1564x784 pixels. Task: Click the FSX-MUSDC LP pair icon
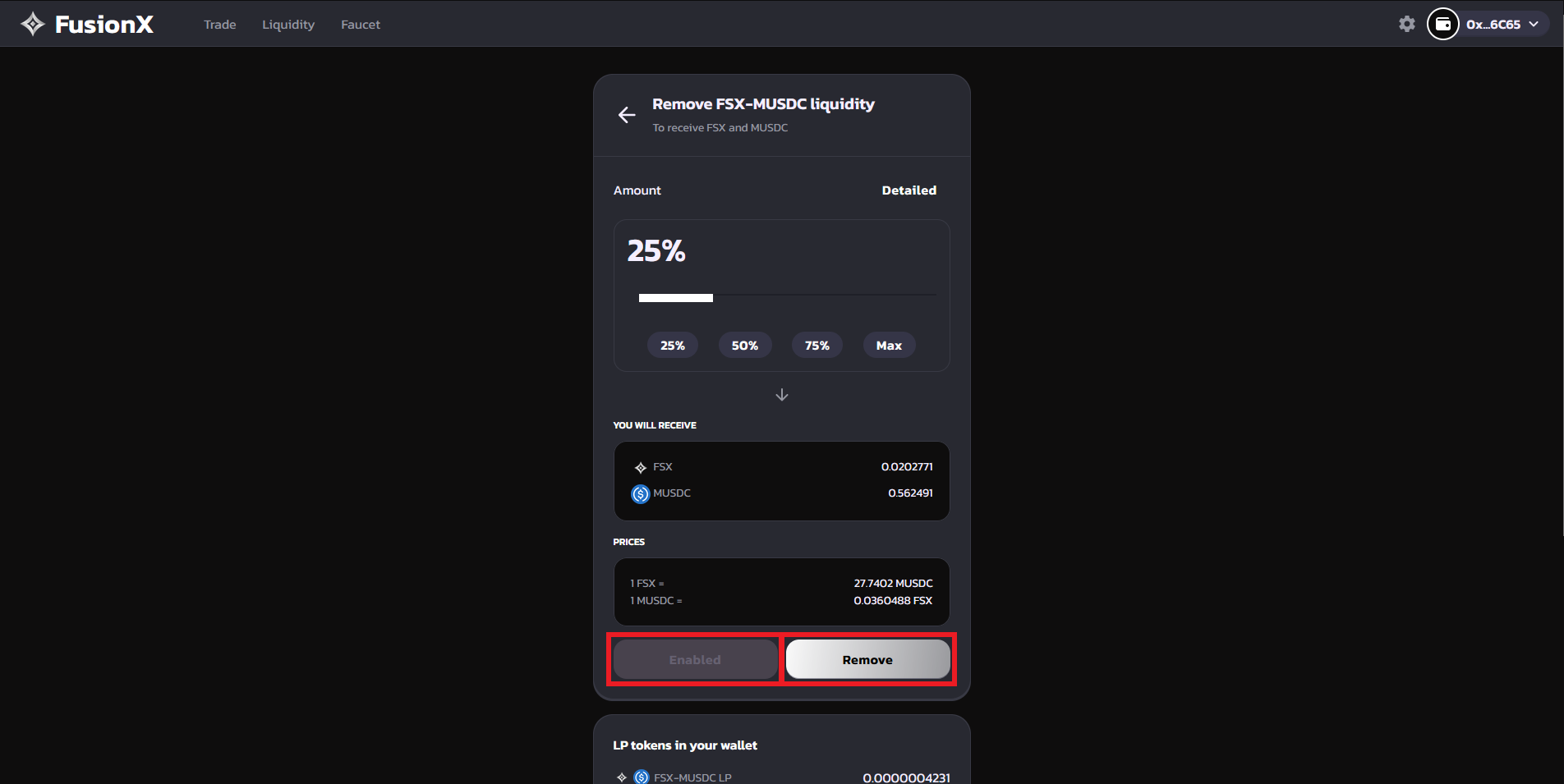[x=632, y=777]
